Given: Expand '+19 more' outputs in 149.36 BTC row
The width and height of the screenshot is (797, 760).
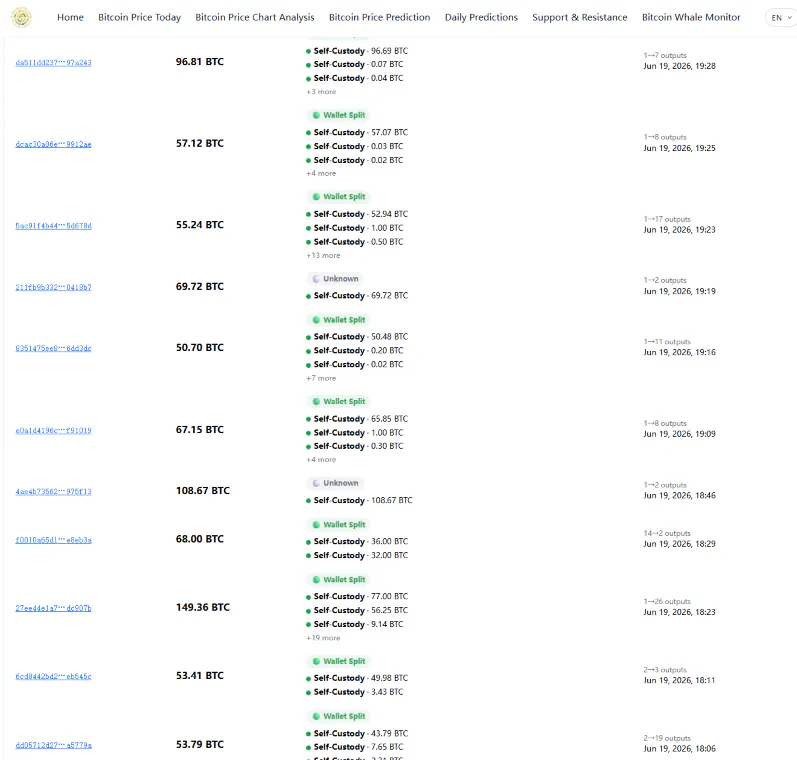Looking at the screenshot, I should point(323,637).
